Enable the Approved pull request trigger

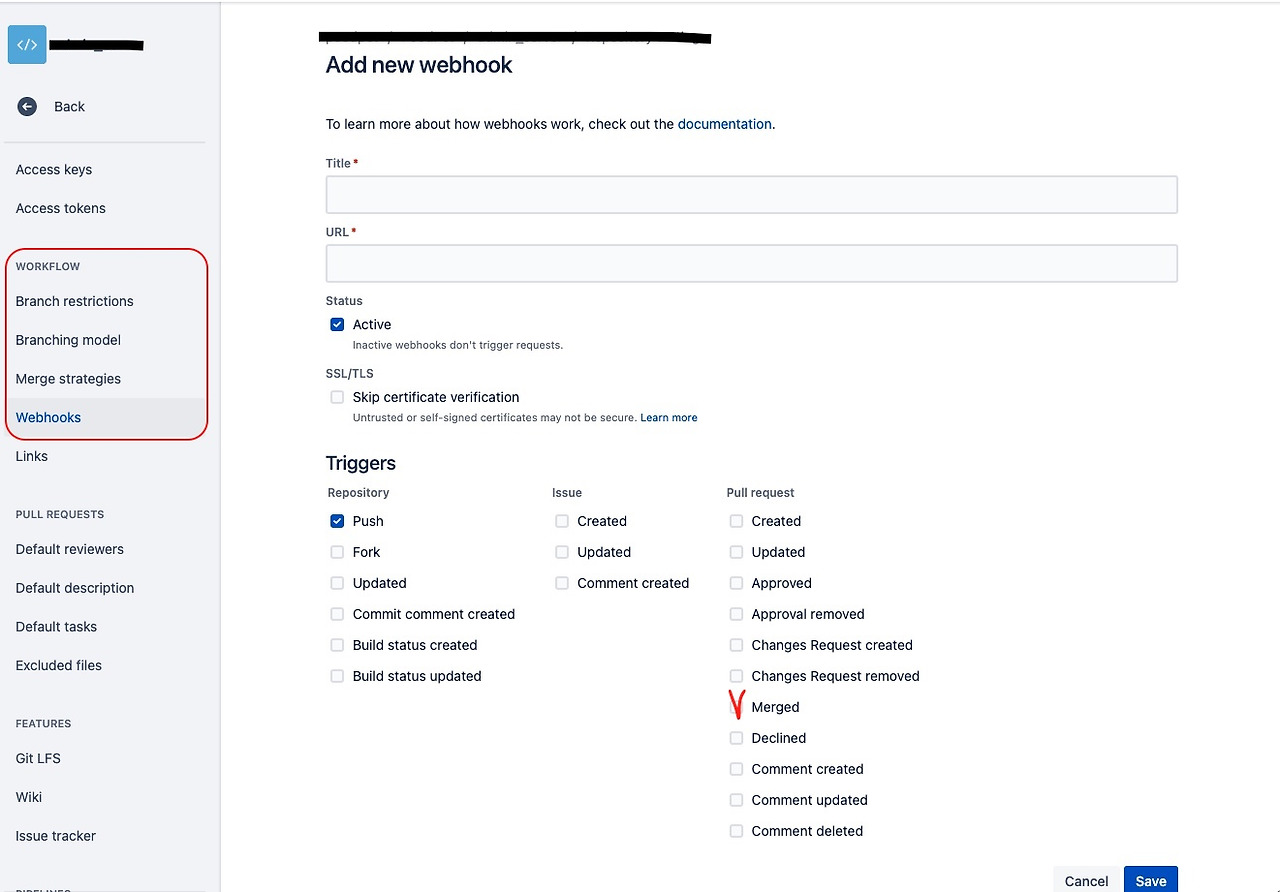(736, 583)
